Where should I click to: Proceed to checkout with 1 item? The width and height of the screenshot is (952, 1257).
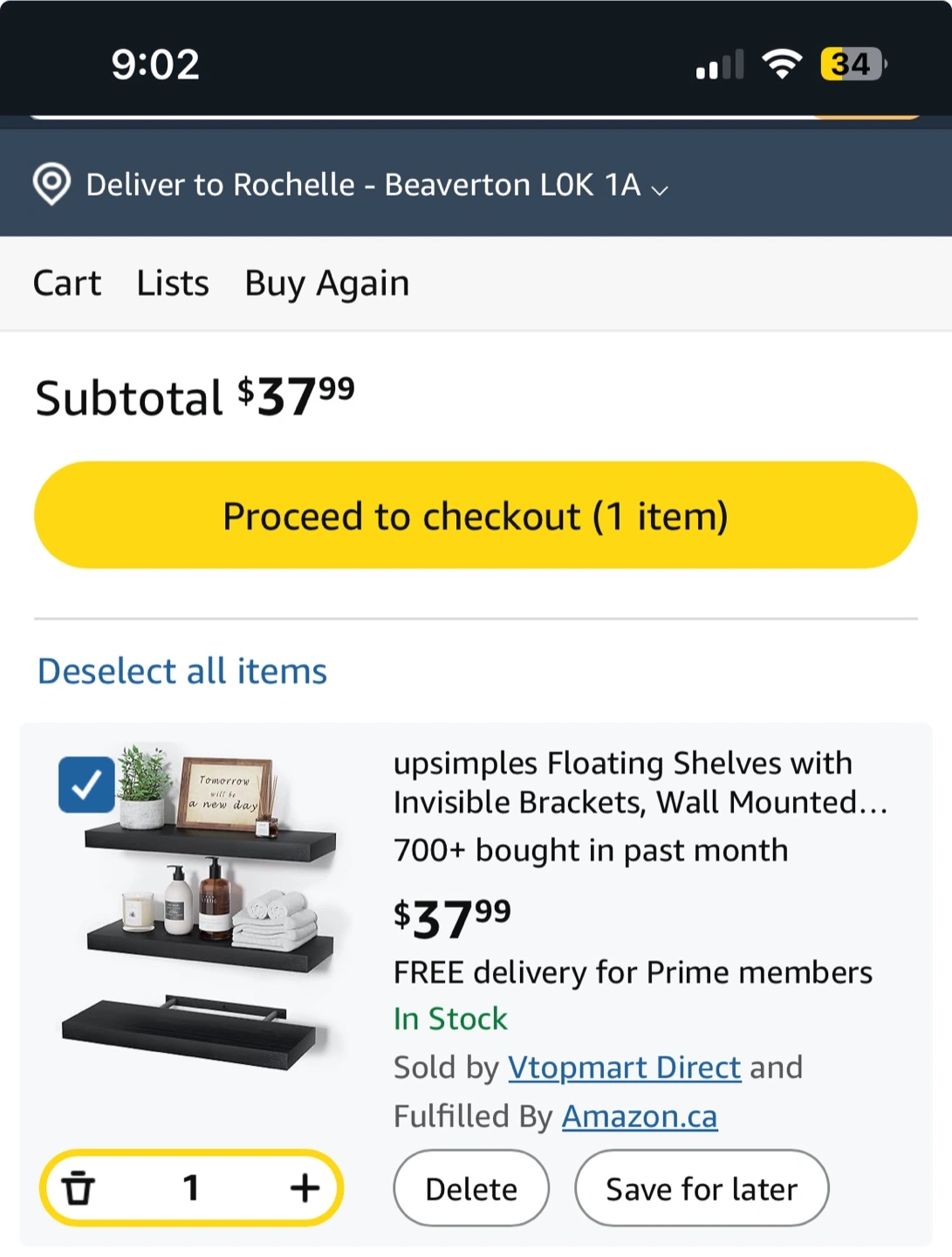(476, 515)
